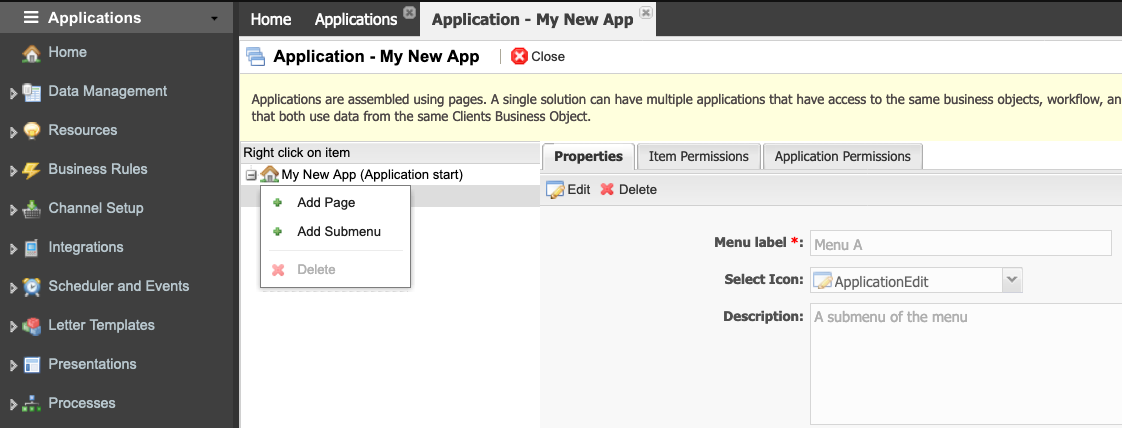Viewport: 1122px width, 428px height.
Task: Collapse the My New App tree node
Action: [x=250, y=175]
